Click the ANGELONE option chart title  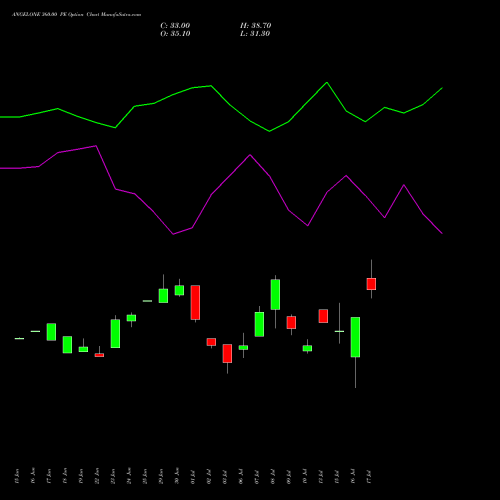tap(76, 15)
